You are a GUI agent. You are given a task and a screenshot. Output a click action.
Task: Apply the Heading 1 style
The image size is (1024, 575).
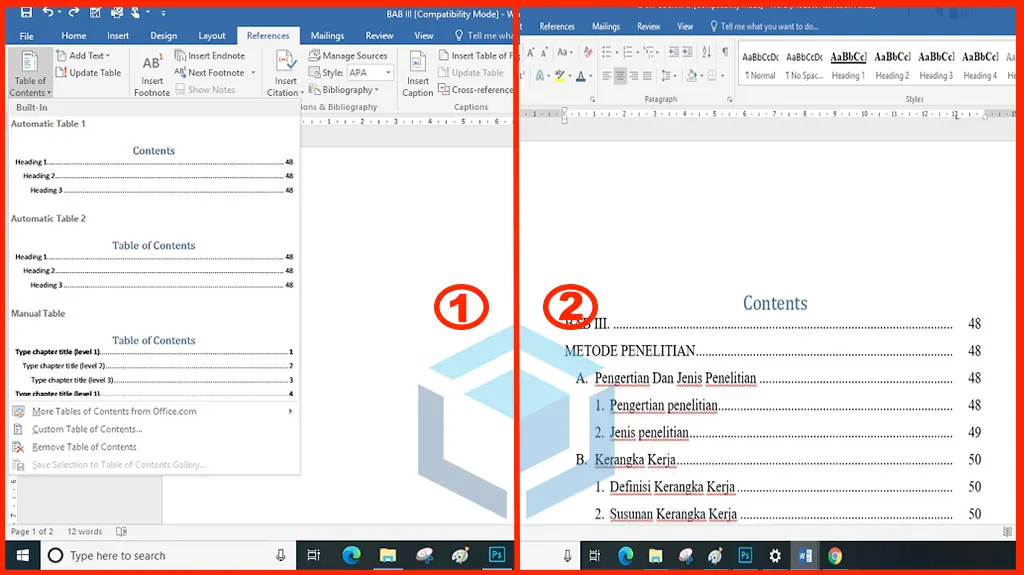pyautogui.click(x=848, y=65)
